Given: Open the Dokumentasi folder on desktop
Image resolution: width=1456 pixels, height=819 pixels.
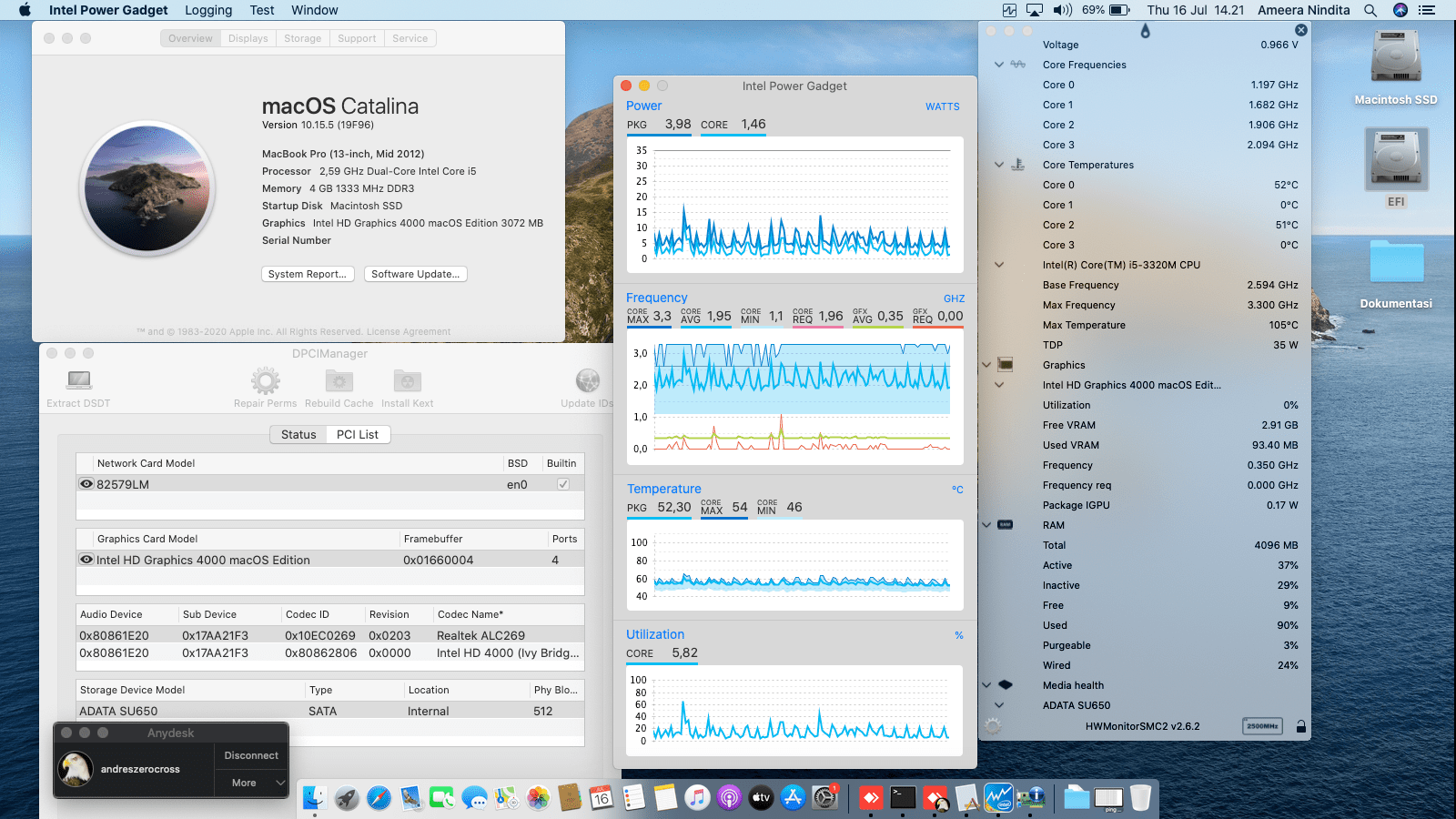Looking at the screenshot, I should coord(1396,261).
